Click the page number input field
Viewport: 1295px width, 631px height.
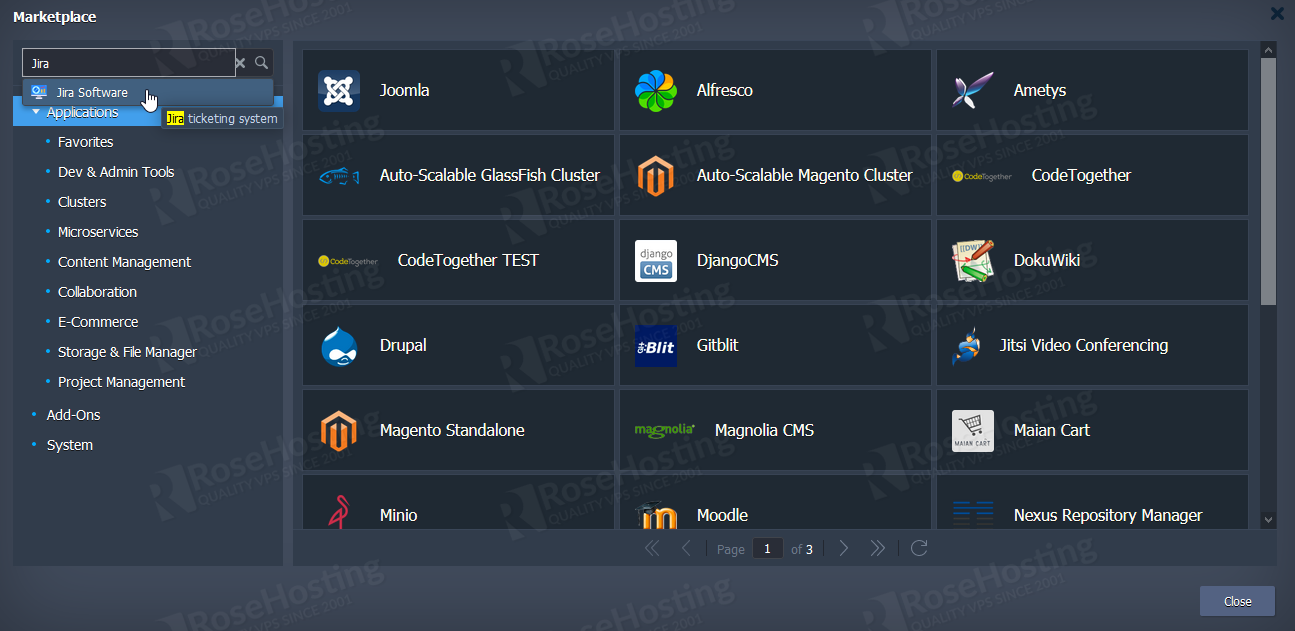768,548
